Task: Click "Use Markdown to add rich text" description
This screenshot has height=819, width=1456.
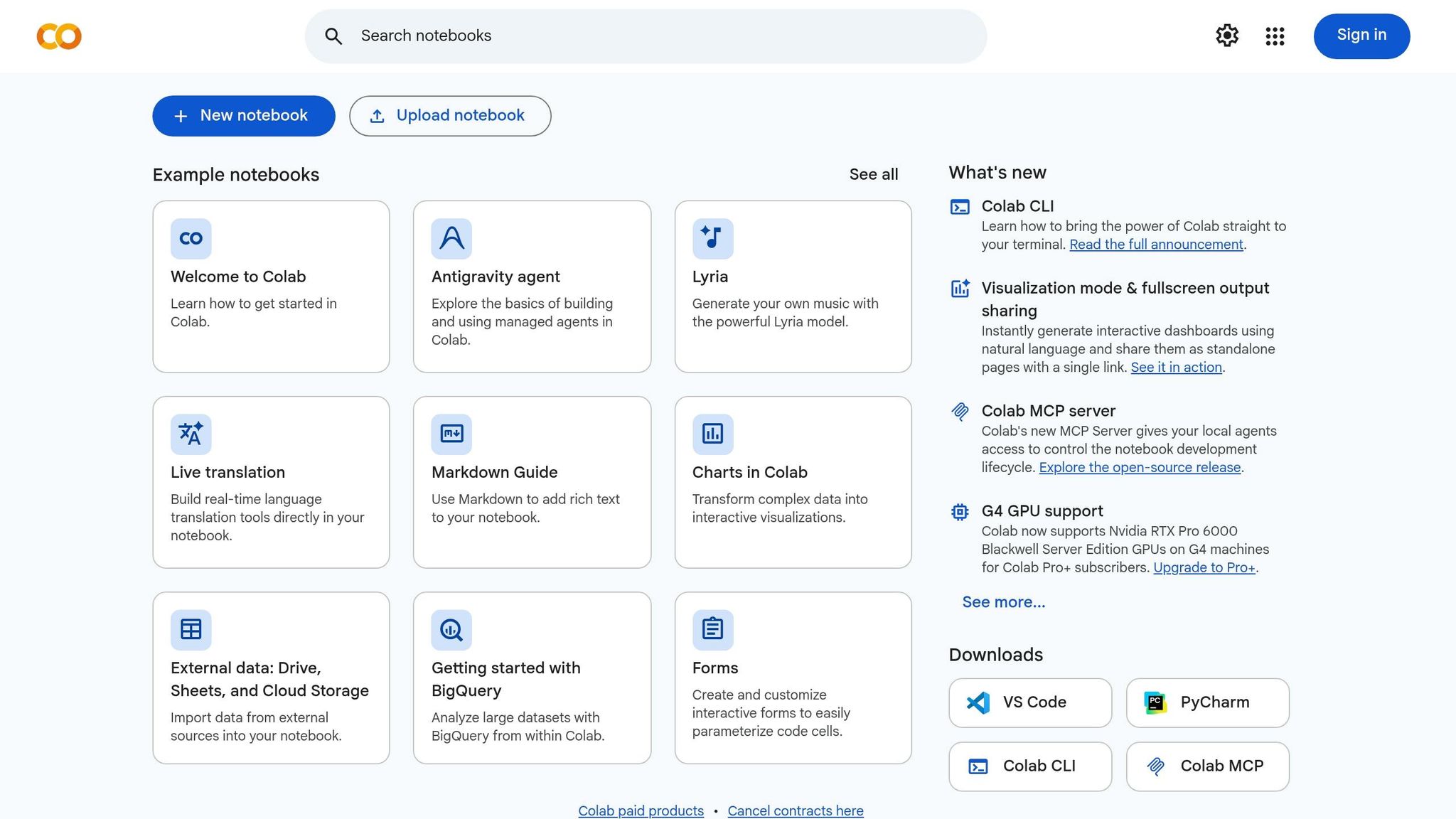Action: pos(525,508)
